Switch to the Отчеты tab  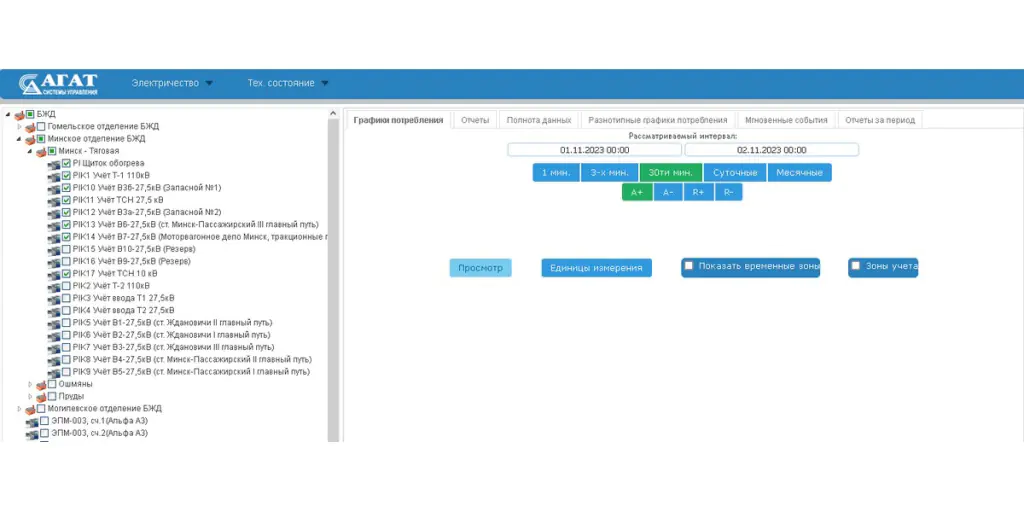click(x=475, y=120)
